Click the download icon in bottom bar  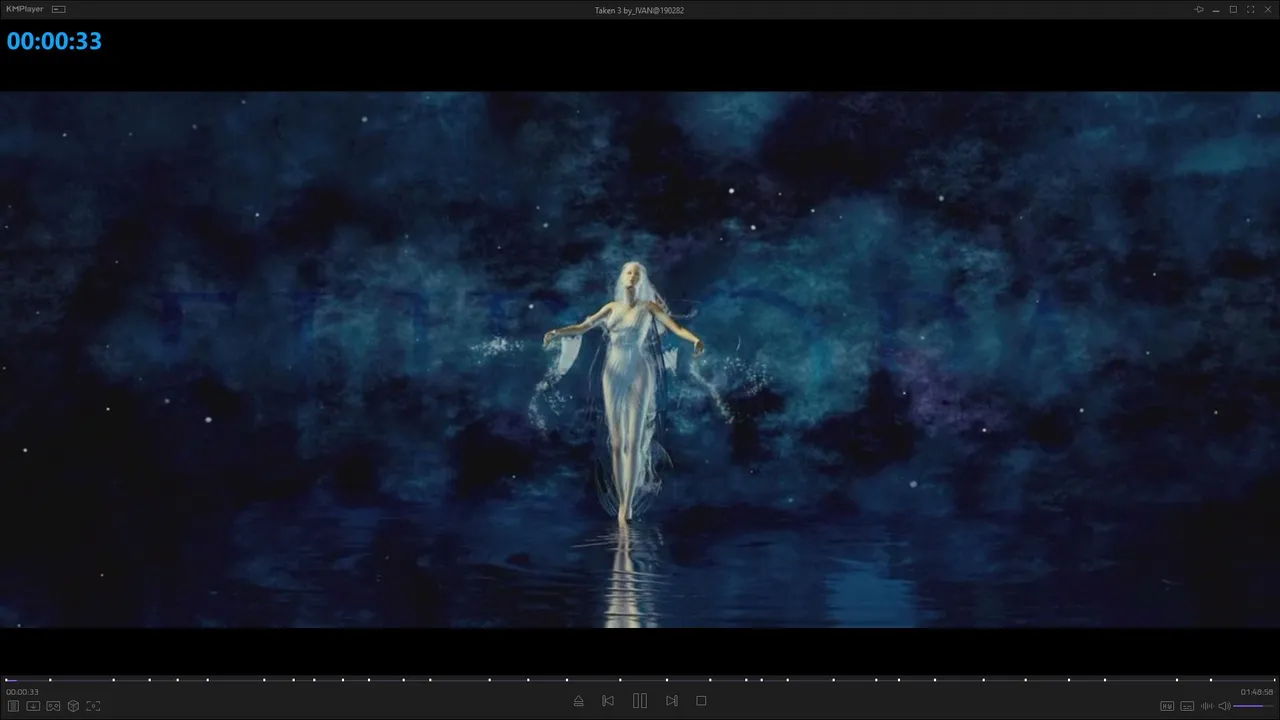(33, 706)
